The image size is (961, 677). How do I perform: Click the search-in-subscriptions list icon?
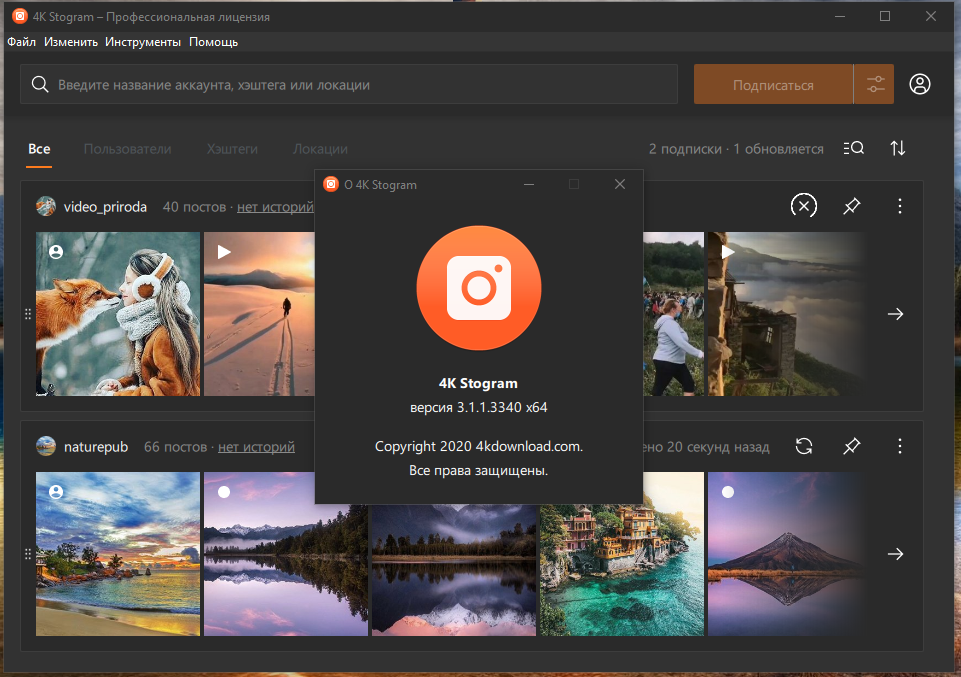[x=853, y=148]
